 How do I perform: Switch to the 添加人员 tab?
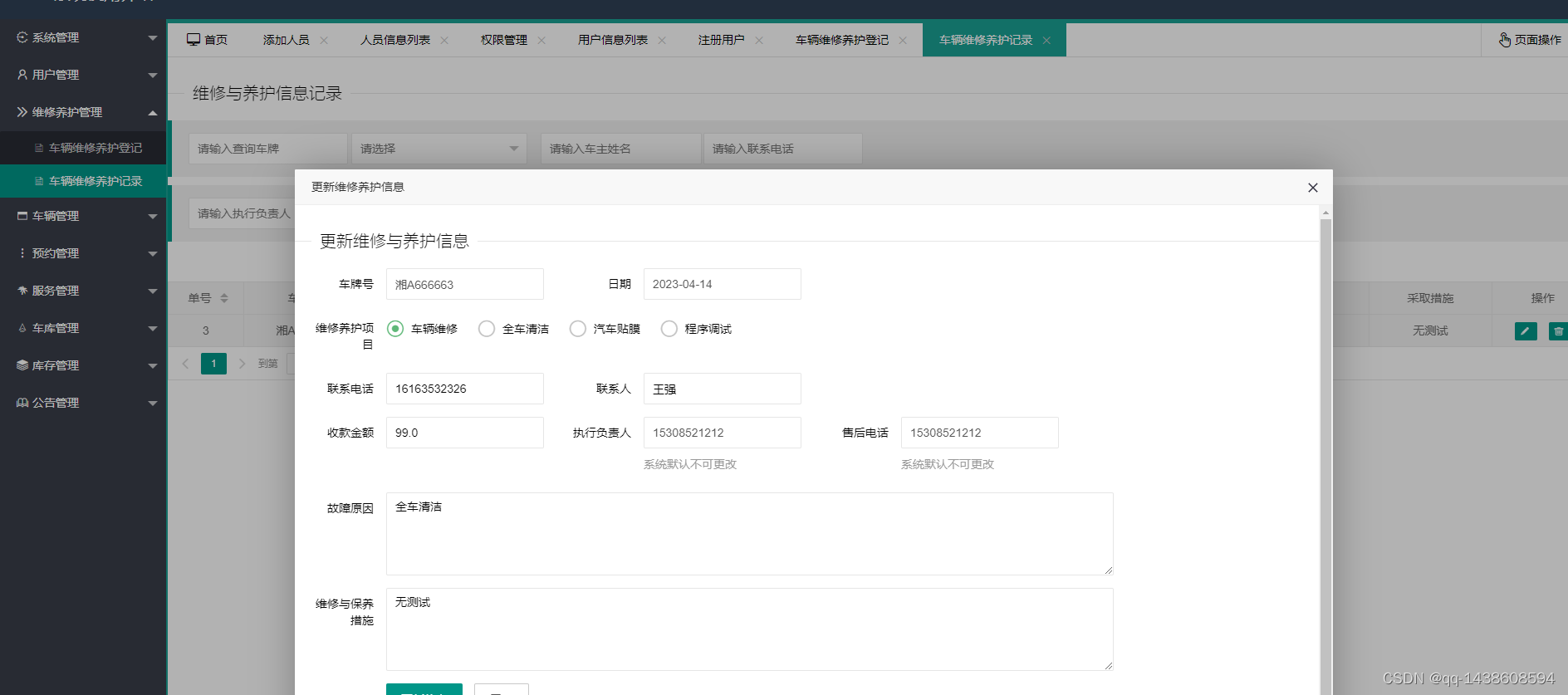[287, 40]
